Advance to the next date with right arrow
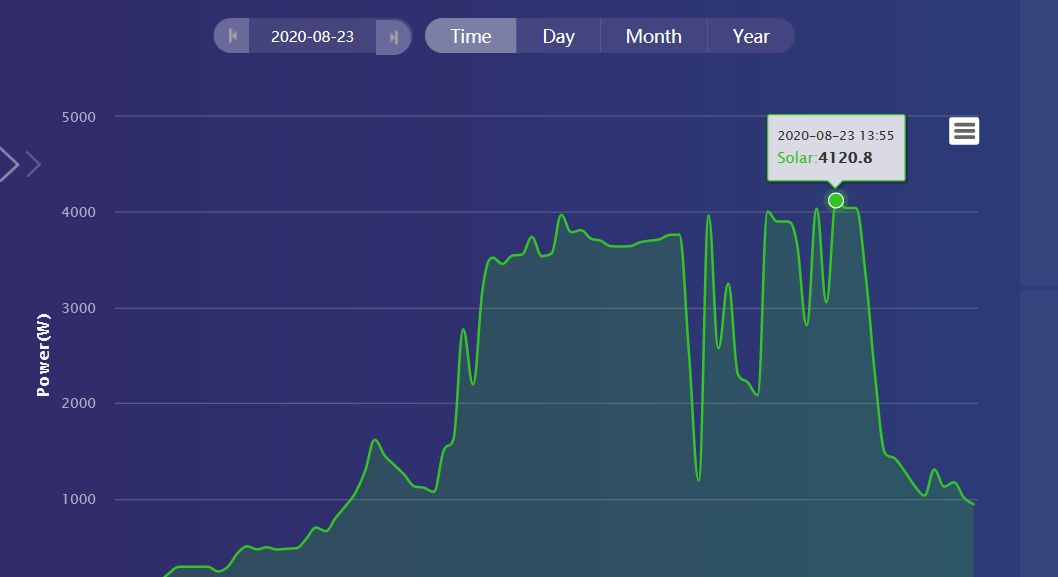1058x577 pixels. 393,36
